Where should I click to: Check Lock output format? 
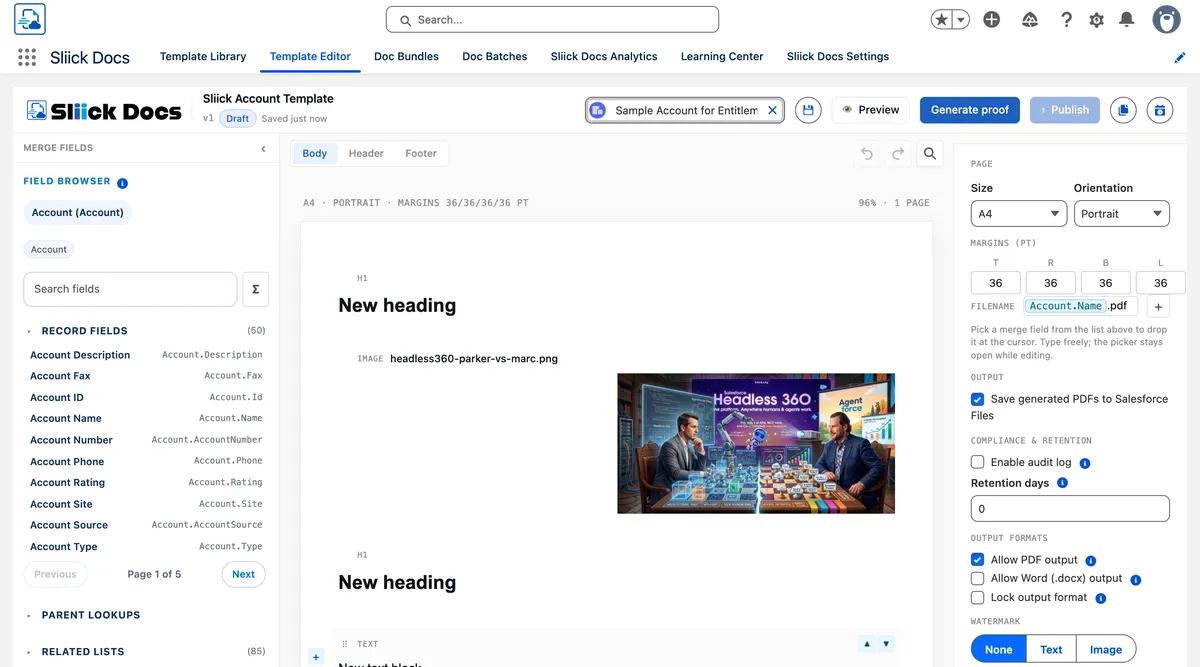coord(978,597)
